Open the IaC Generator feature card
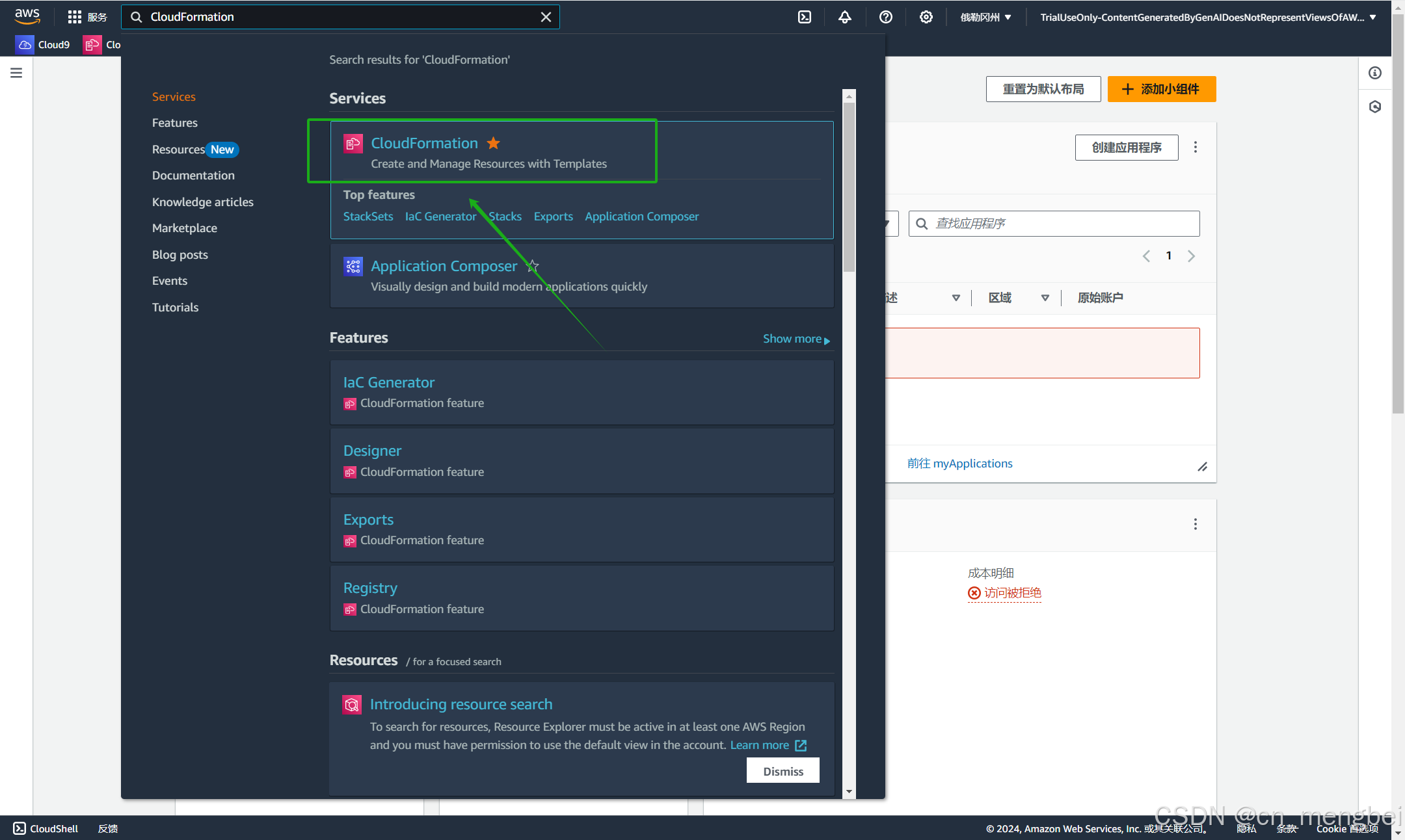 point(582,393)
